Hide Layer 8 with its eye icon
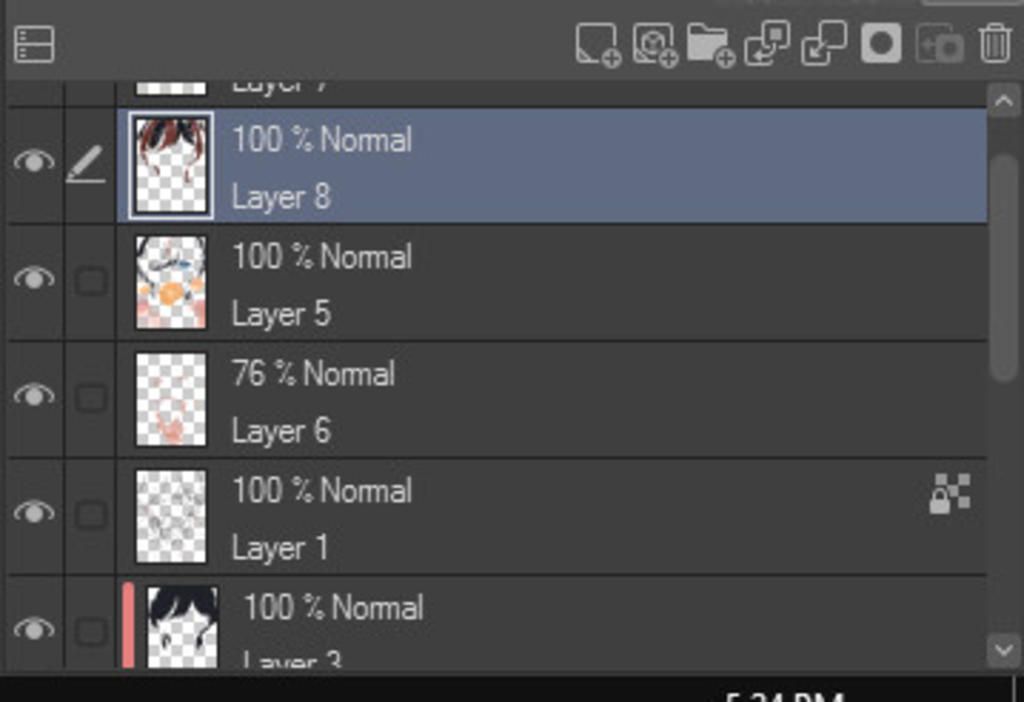Screen dimensions: 1024x702 (34, 161)
